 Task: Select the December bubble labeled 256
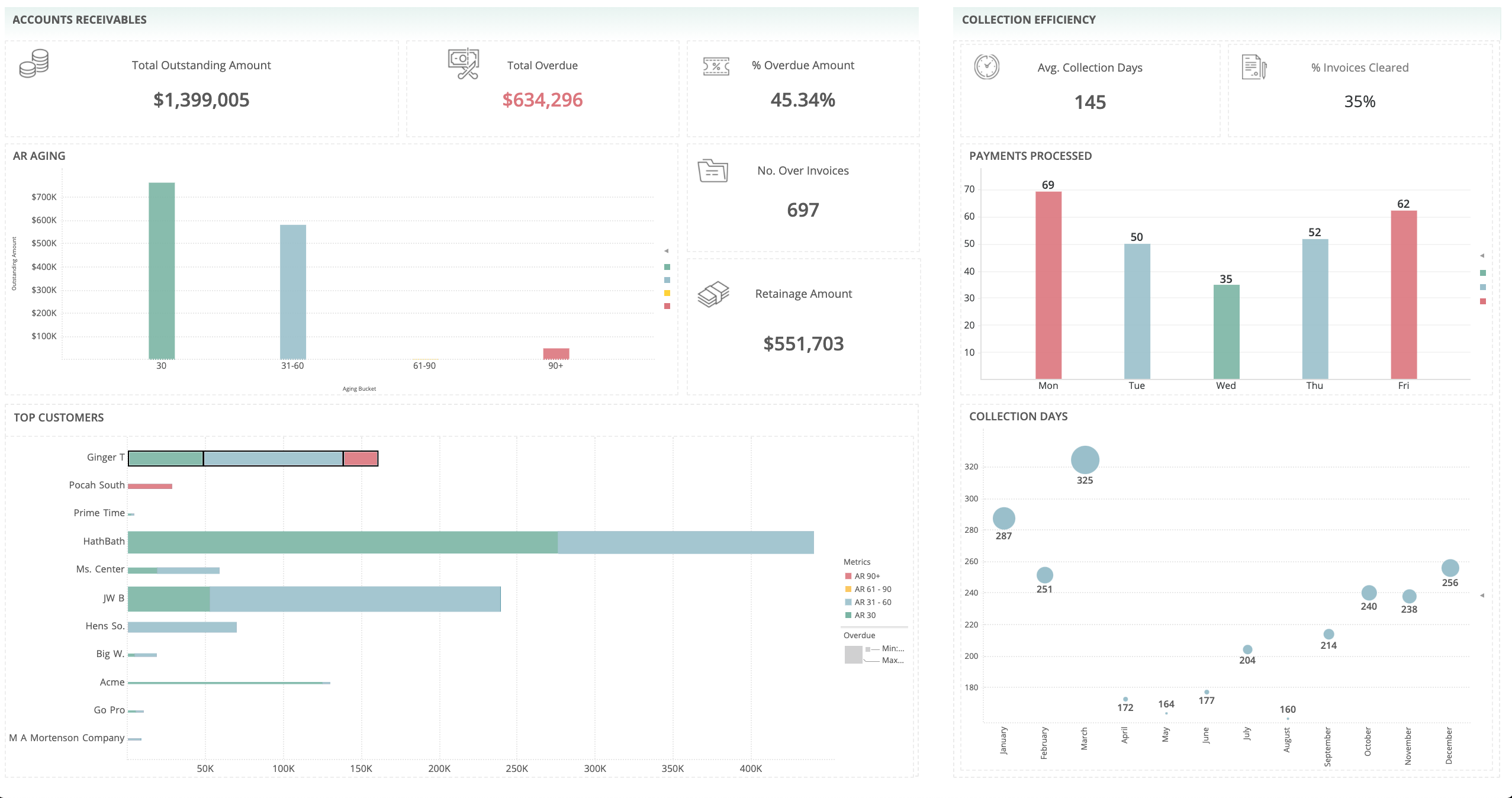pyautogui.click(x=1450, y=568)
